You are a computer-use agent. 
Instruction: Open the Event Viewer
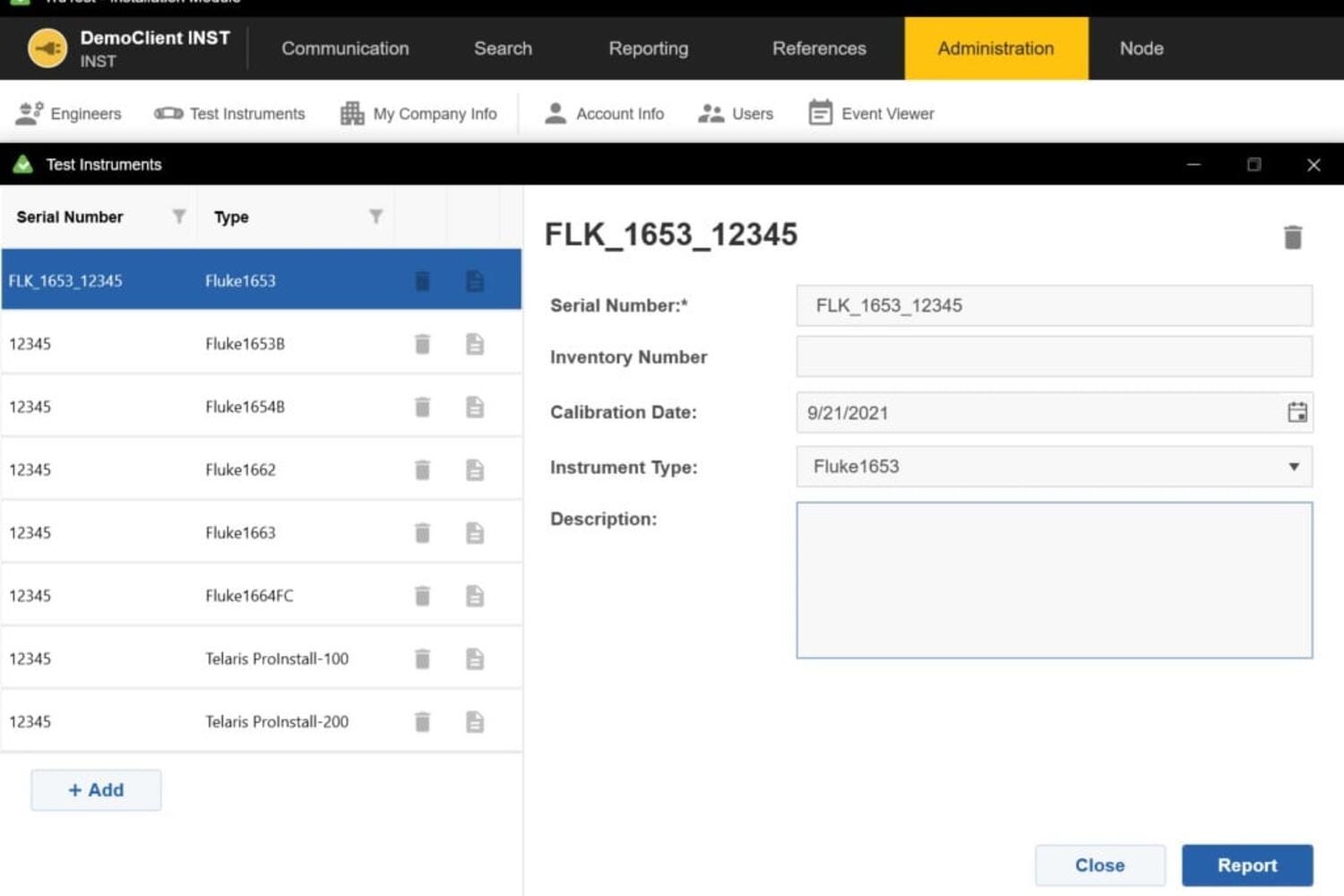click(x=871, y=114)
